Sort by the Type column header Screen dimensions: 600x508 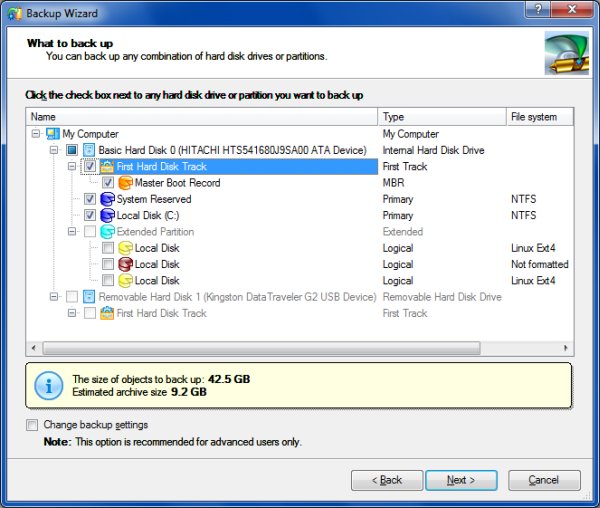pos(442,117)
